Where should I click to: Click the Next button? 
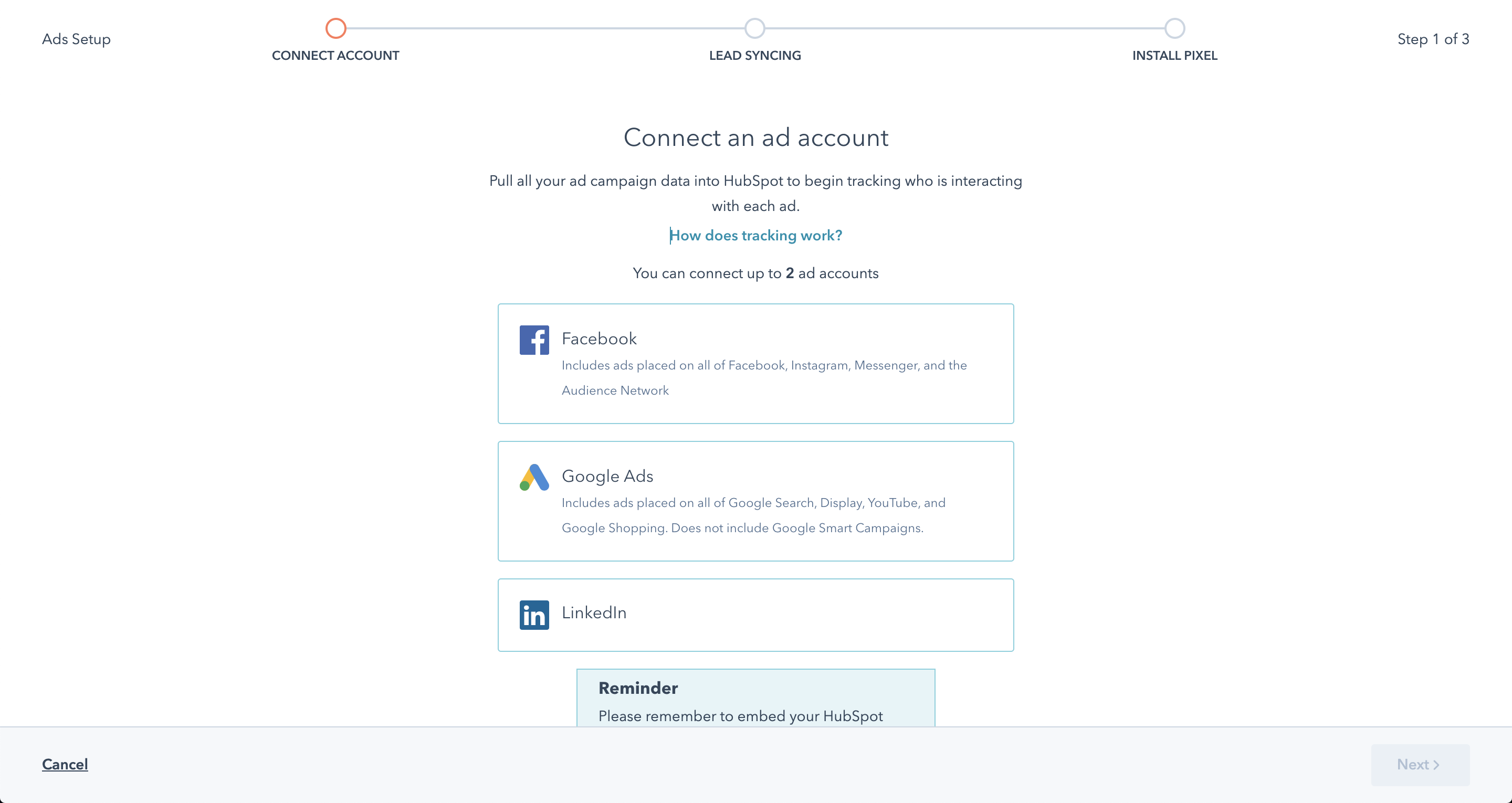click(1420, 765)
